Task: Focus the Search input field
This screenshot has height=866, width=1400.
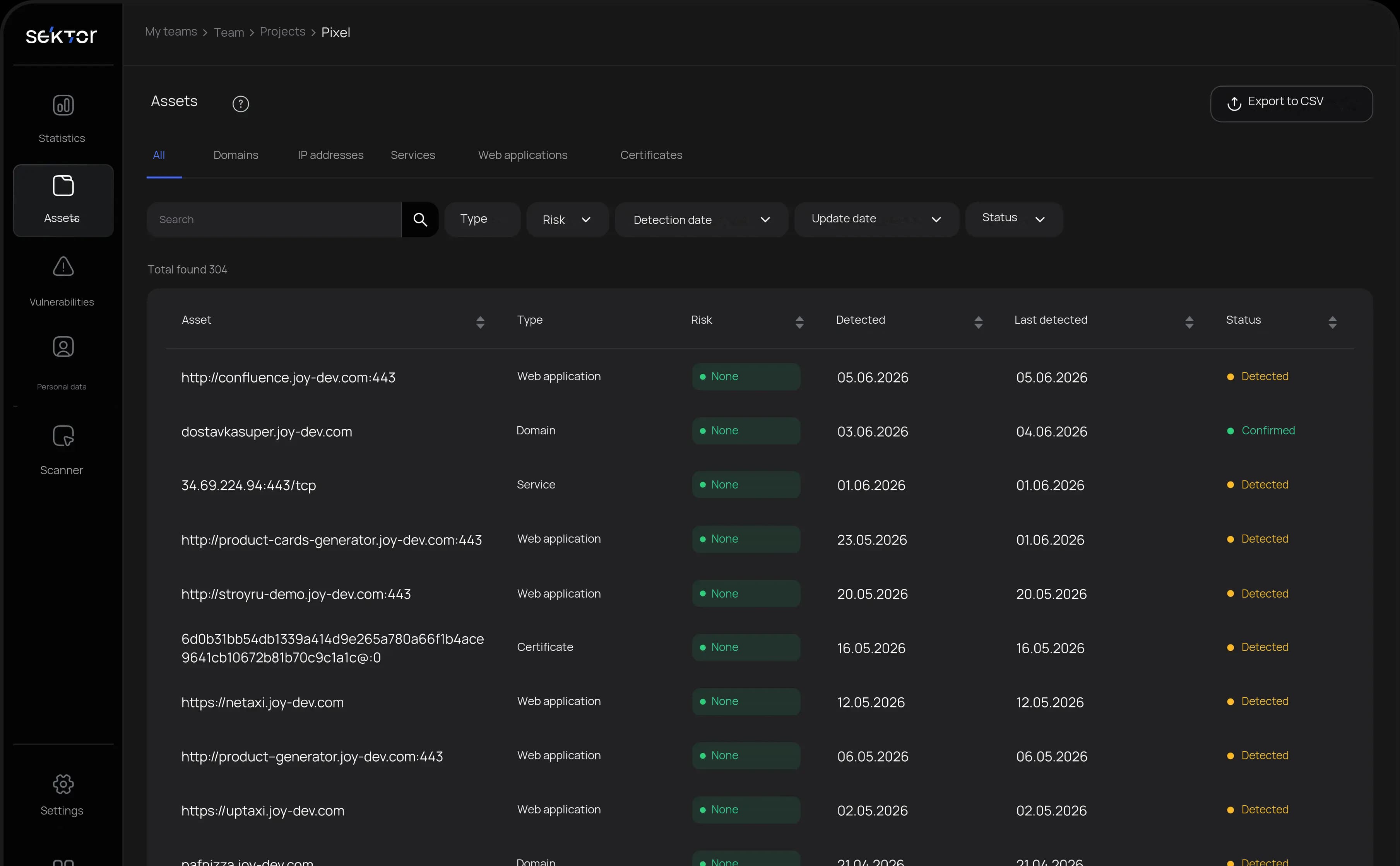Action: tap(274, 219)
